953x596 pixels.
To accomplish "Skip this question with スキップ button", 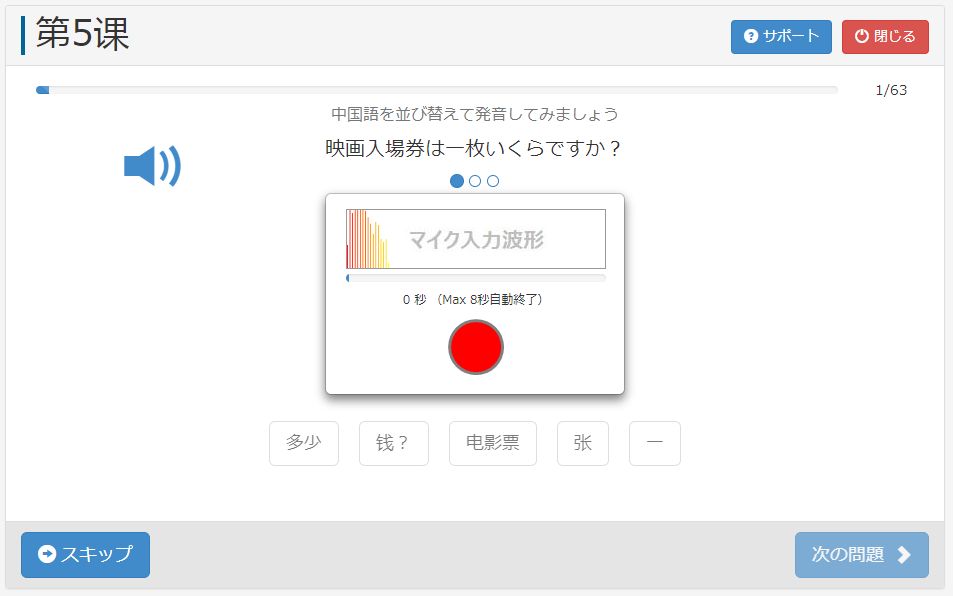I will tap(86, 555).
